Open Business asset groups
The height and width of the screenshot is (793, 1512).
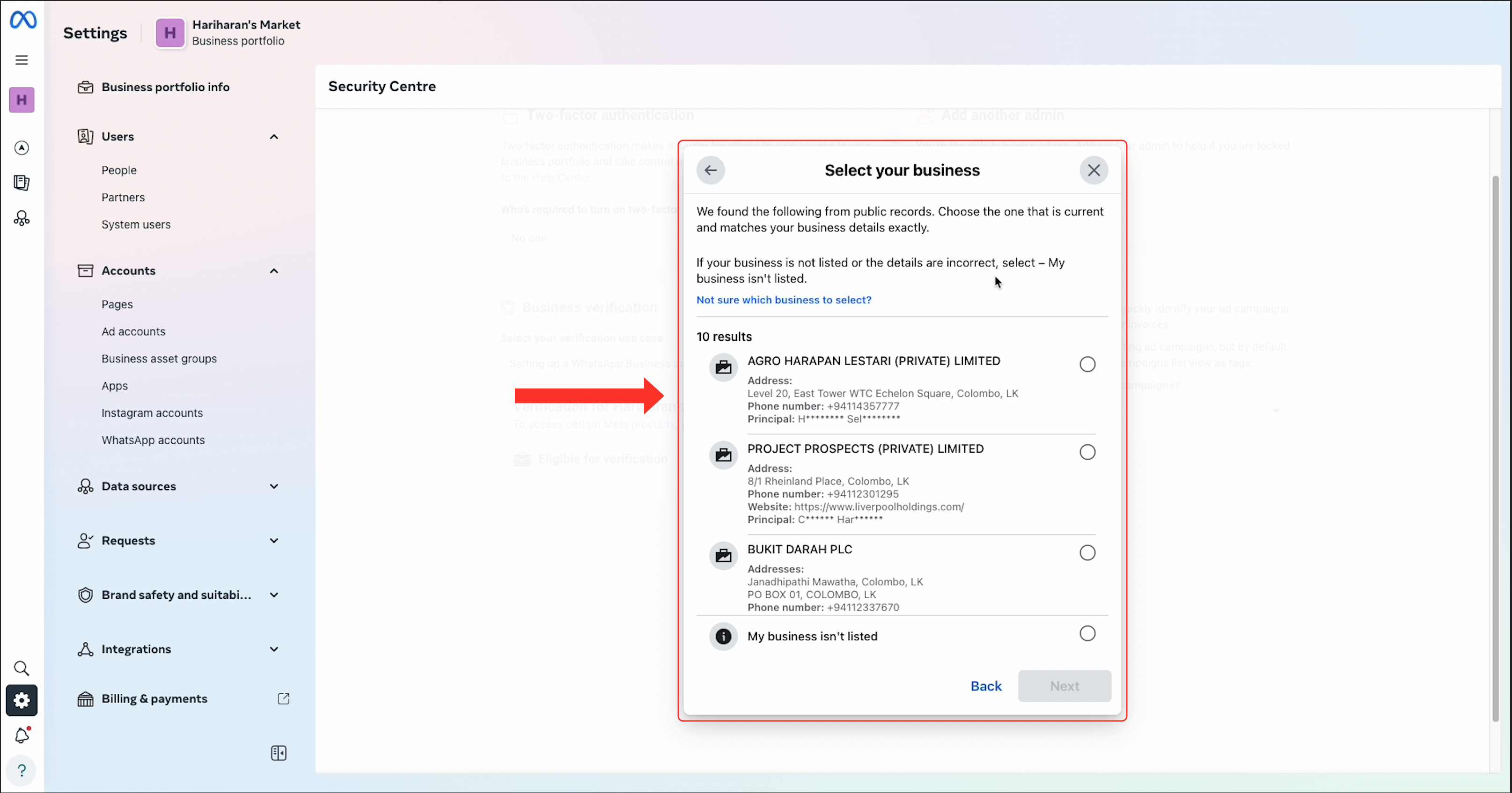(x=159, y=359)
